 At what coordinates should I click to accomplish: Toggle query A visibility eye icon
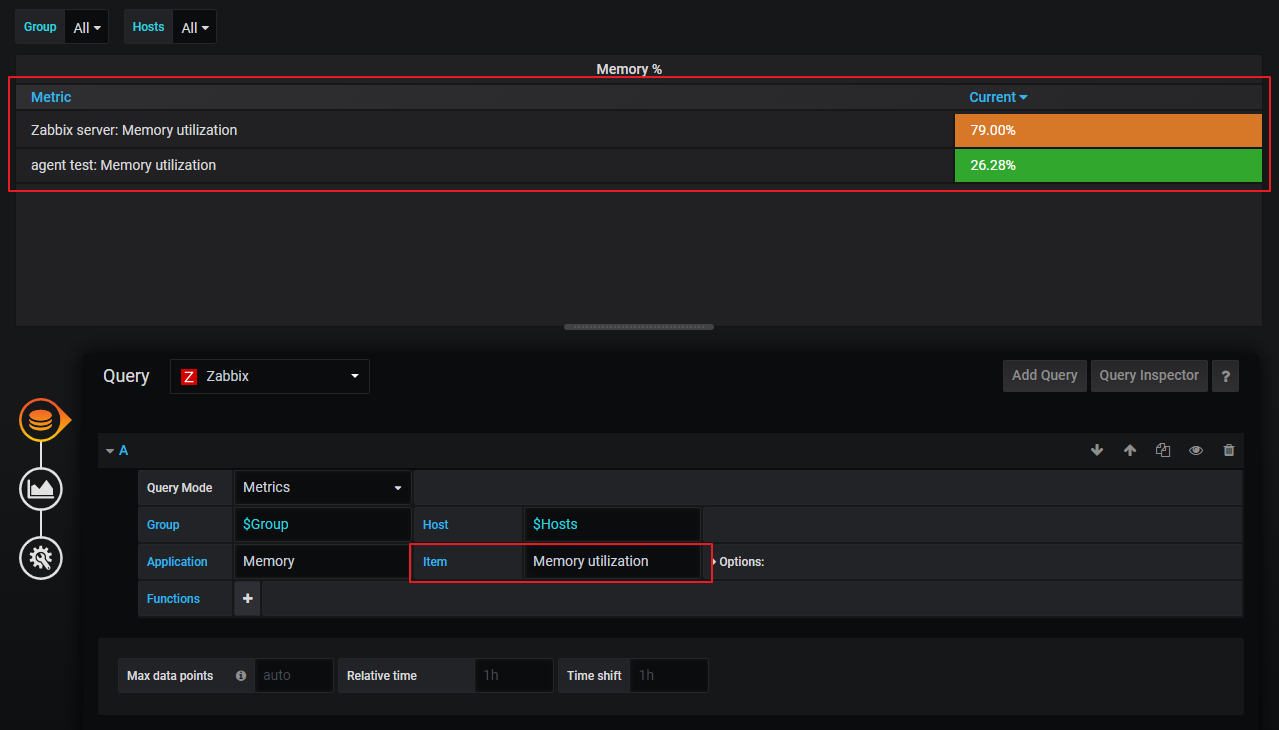tap(1196, 451)
